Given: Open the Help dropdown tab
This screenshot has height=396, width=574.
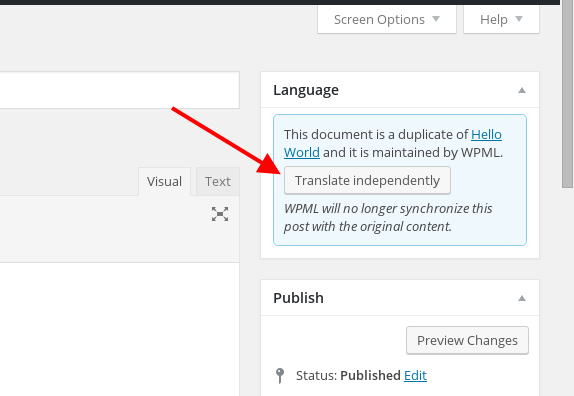Looking at the screenshot, I should point(501,19).
